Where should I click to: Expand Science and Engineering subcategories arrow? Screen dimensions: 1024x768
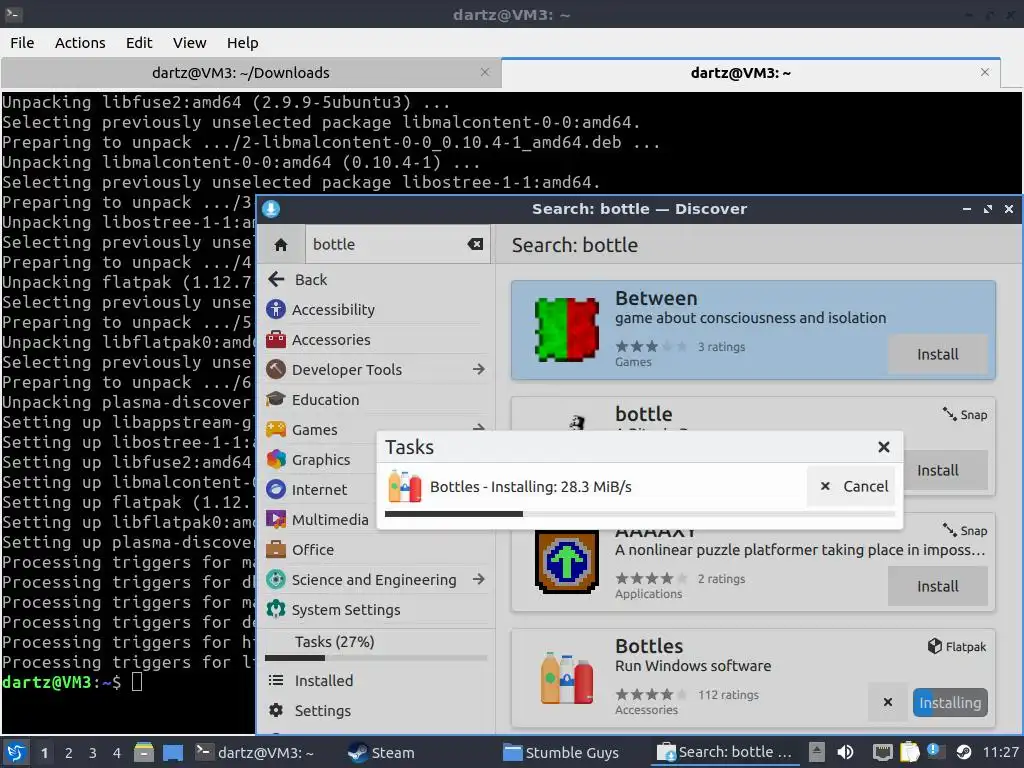pyautogui.click(x=479, y=579)
